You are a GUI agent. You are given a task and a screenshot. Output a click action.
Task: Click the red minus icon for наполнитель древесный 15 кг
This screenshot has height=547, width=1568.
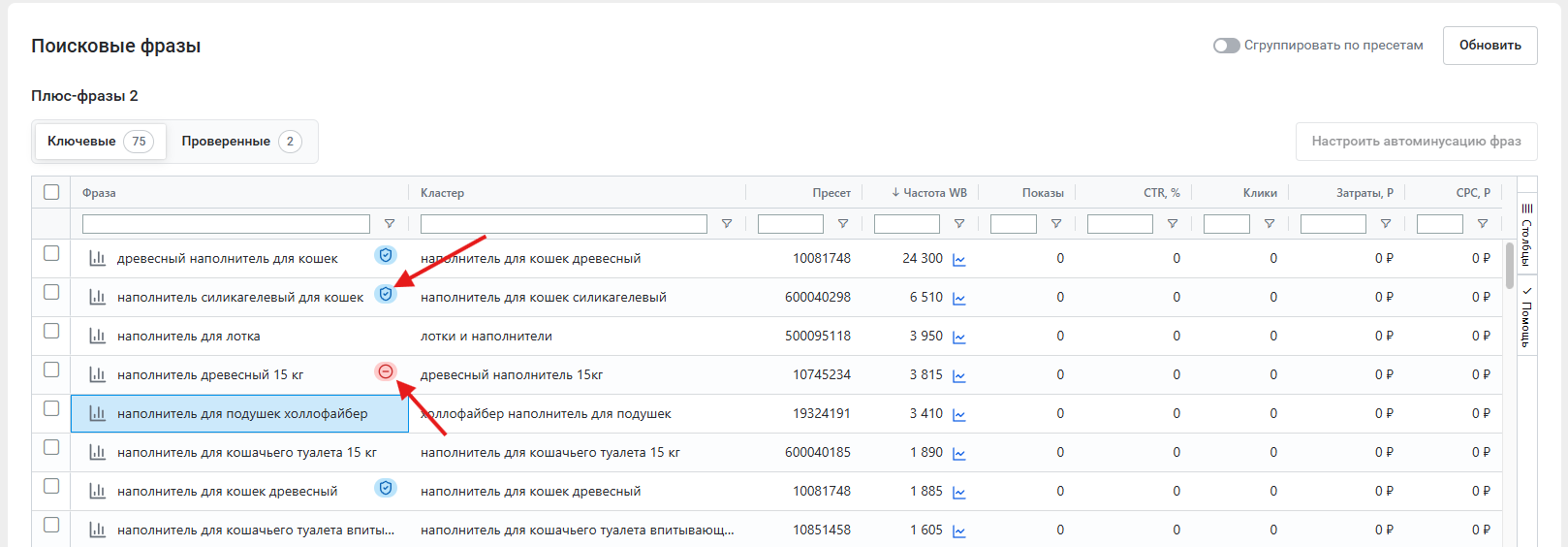point(386,371)
